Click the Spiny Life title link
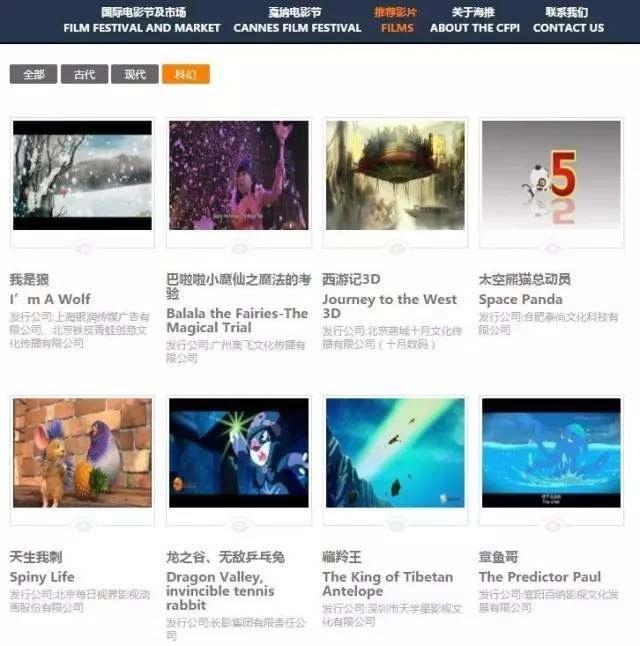Image resolution: width=640 pixels, height=646 pixels. (42, 577)
